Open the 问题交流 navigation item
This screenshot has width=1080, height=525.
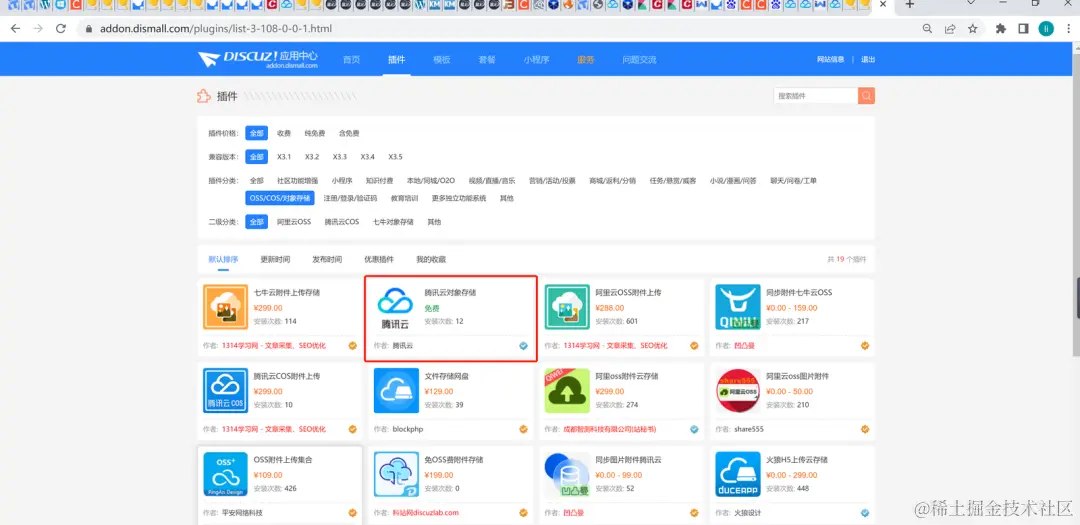[639, 59]
